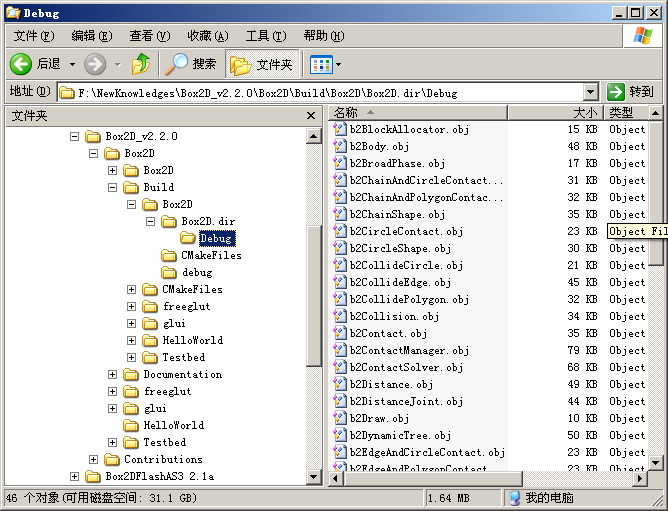Go up one folder level icon
668x511 pixels.
[141, 64]
